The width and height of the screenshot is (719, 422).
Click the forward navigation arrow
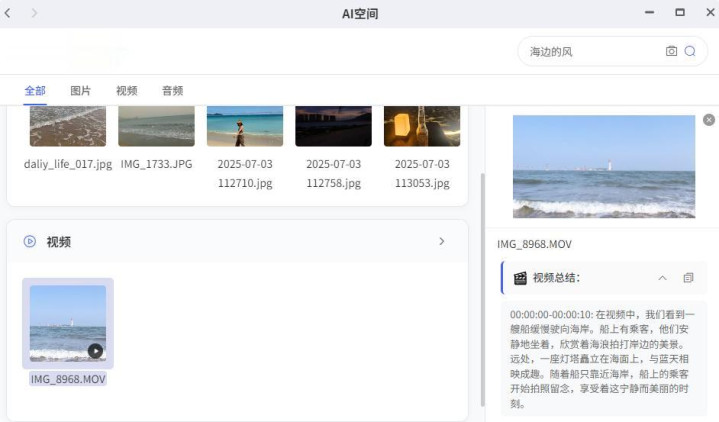click(35, 13)
